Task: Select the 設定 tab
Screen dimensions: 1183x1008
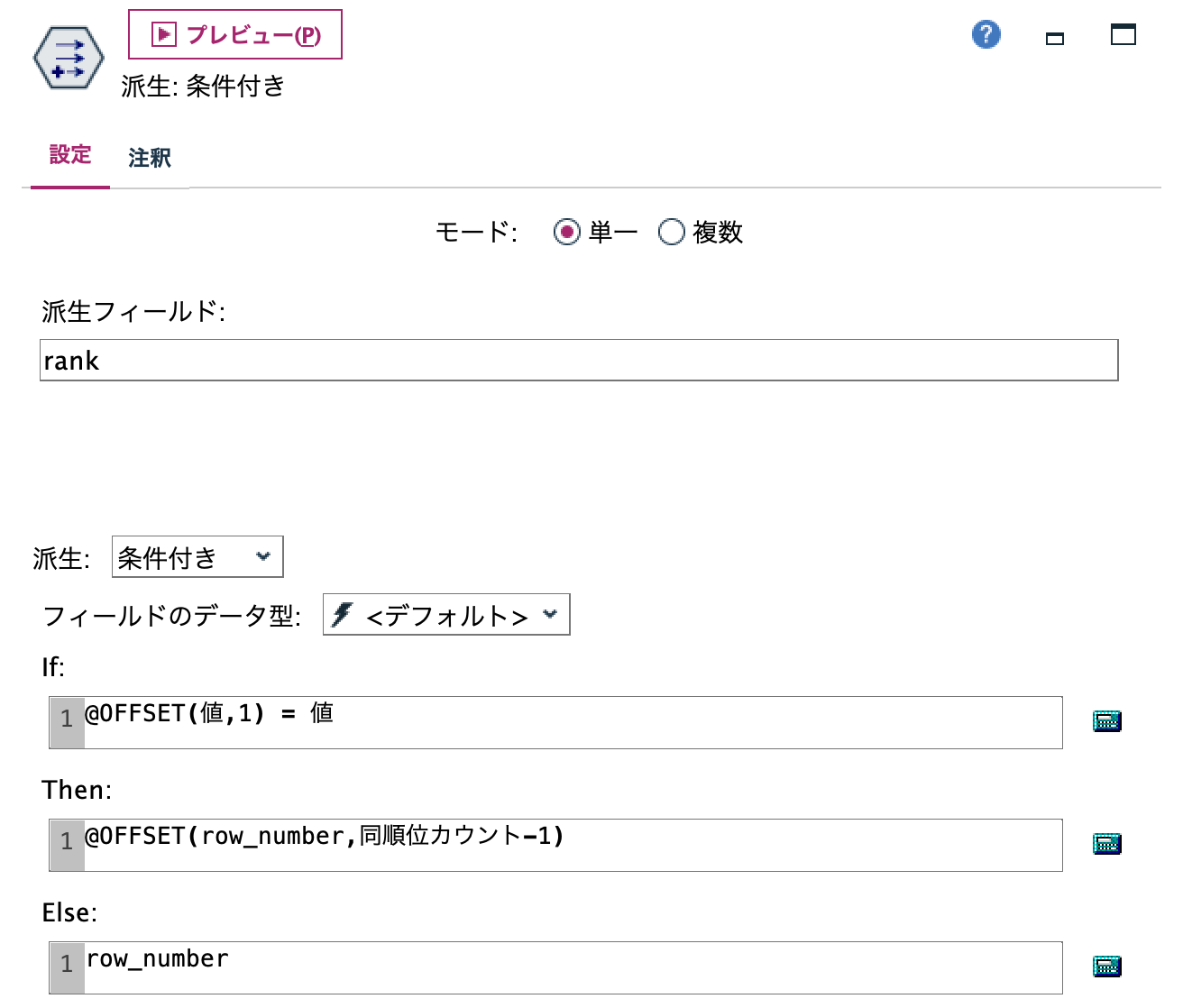Action: [69, 156]
